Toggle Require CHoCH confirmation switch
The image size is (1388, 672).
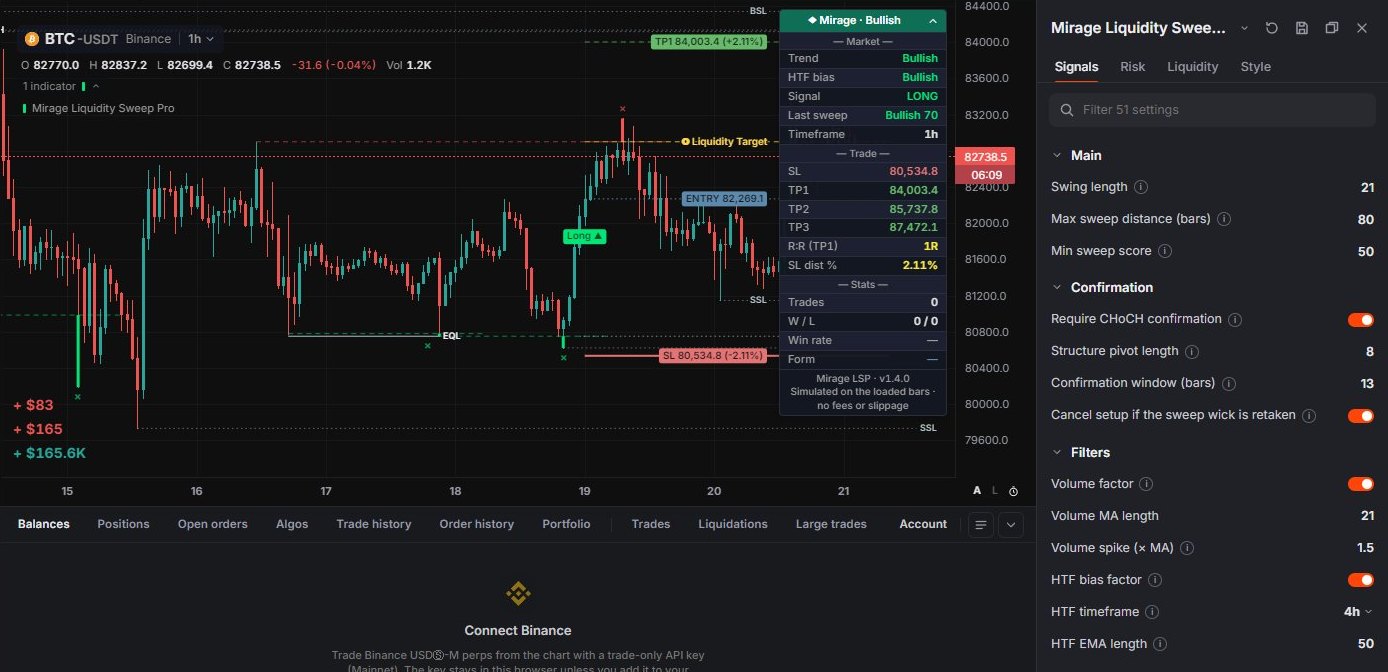tap(1360, 320)
